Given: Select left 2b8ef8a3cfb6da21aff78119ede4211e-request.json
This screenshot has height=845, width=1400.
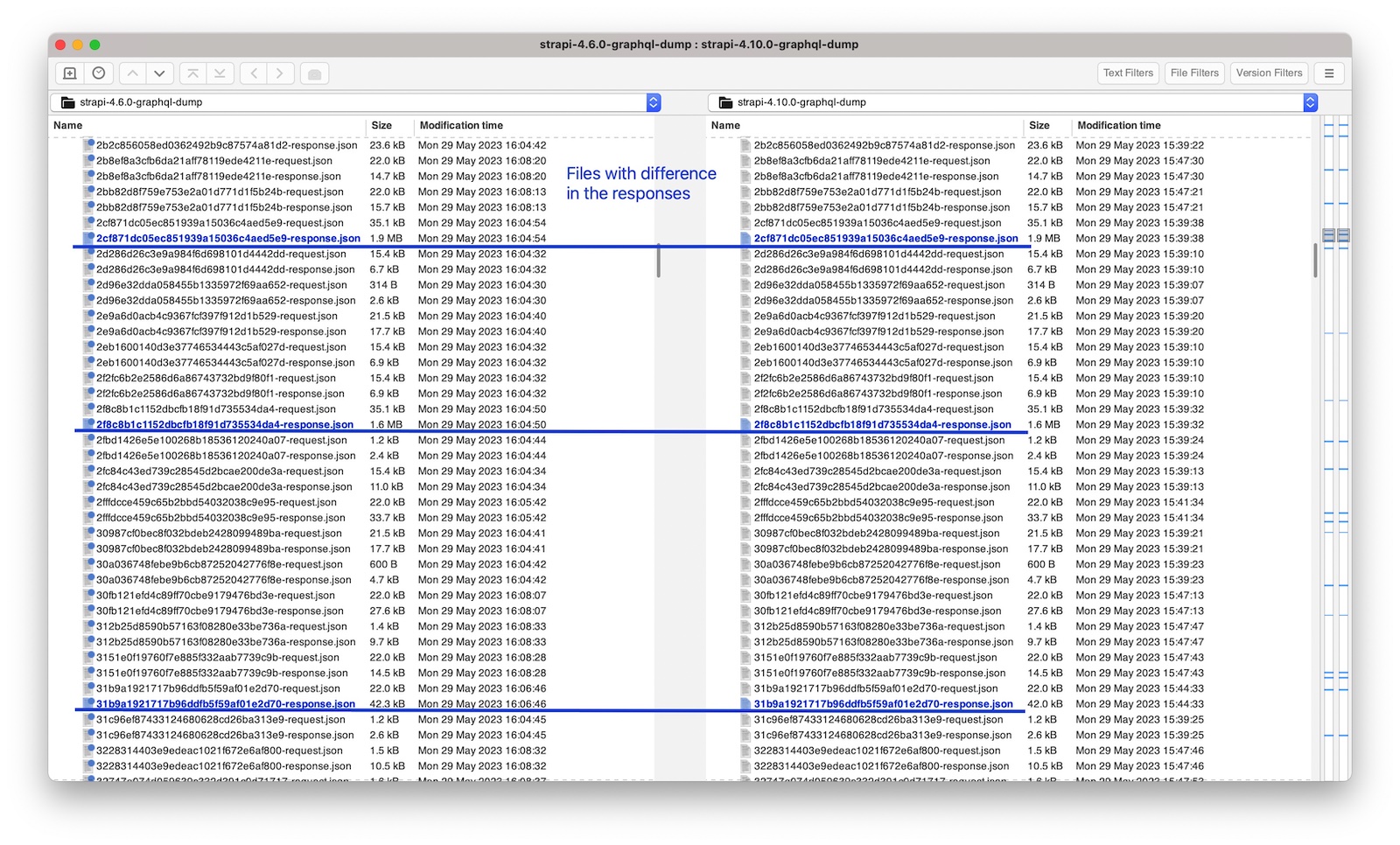Looking at the screenshot, I should [214, 161].
